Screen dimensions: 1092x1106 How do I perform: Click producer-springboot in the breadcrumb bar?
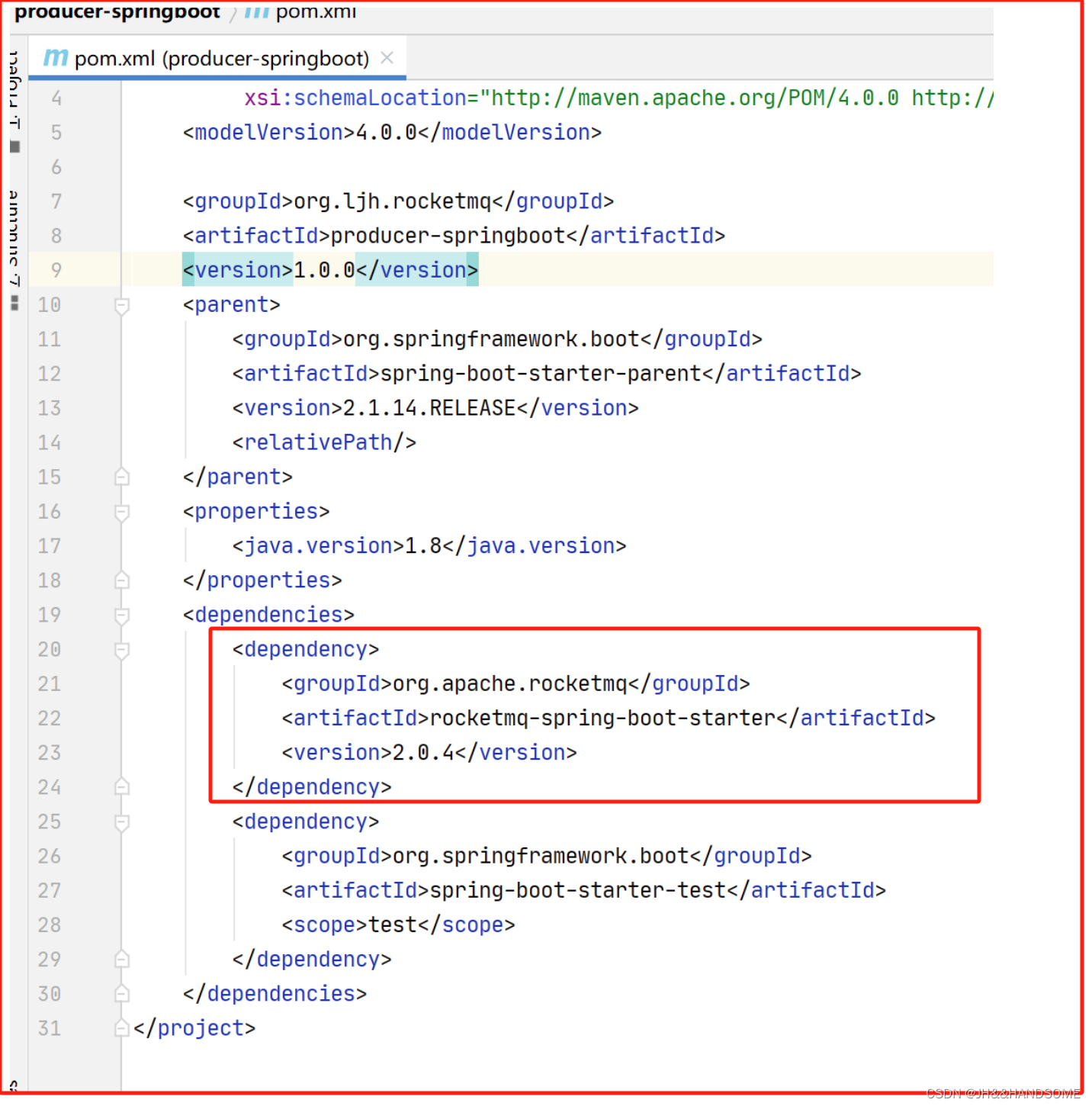[117, 11]
